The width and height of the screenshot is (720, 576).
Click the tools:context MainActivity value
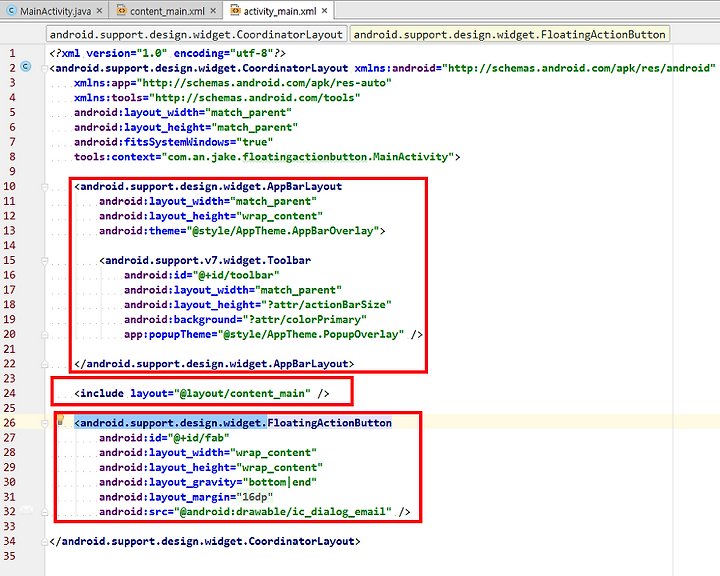coord(308,157)
